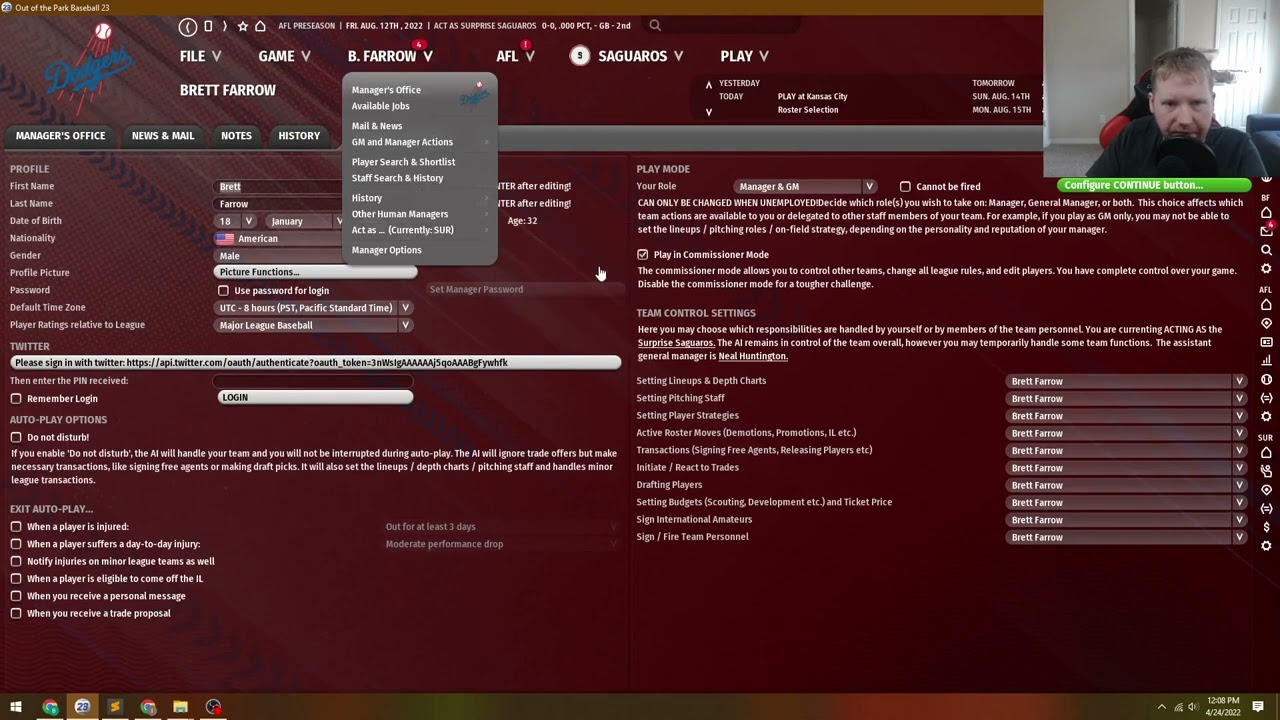The image size is (1280, 720).
Task: Click the schedule scroll-down arrow below Today
Action: (x=709, y=112)
